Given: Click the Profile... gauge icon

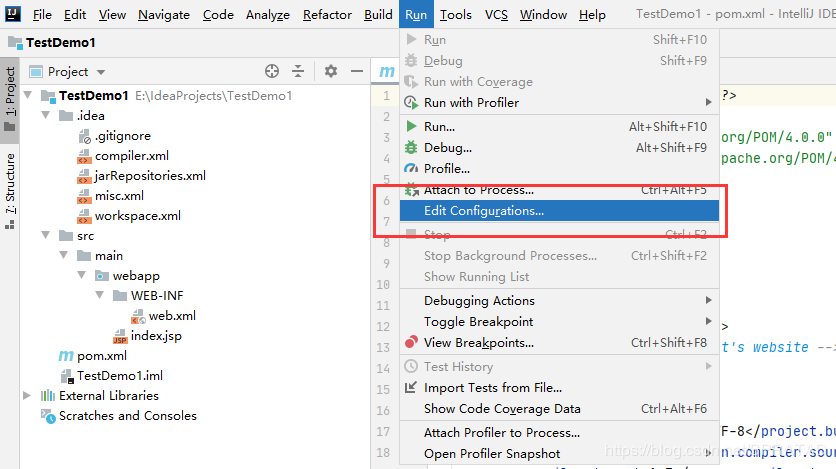Looking at the screenshot, I should tap(410, 169).
